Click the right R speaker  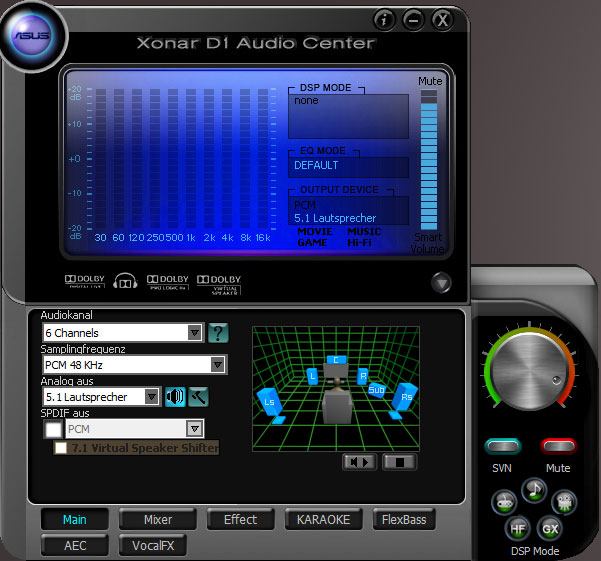tap(363, 376)
